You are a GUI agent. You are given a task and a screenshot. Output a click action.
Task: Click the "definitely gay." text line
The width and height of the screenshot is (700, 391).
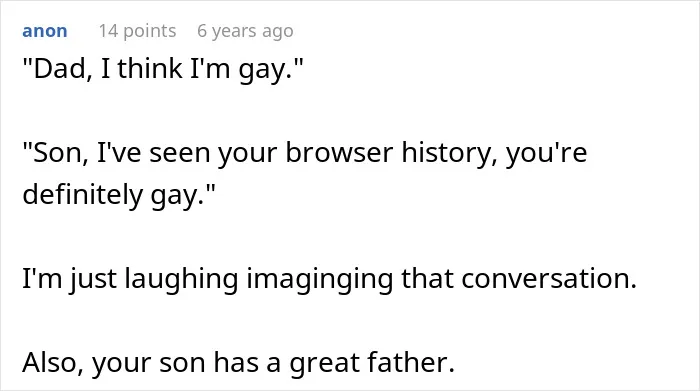click(x=119, y=195)
